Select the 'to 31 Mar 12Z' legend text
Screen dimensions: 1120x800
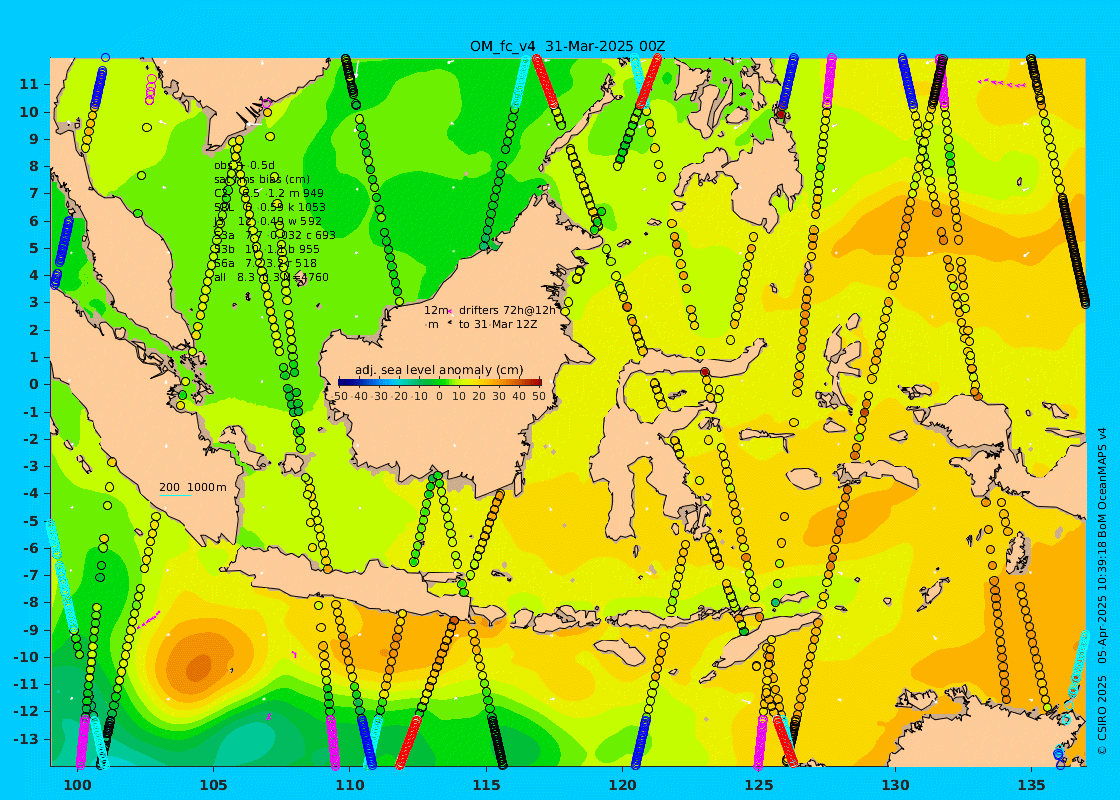(x=498, y=324)
